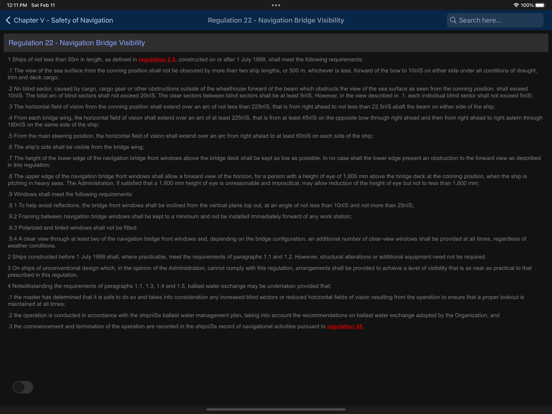Click the text '.9 Windows shall meet the following requirements'
The height and width of the screenshot is (414, 552).
pyautogui.click(x=70, y=194)
